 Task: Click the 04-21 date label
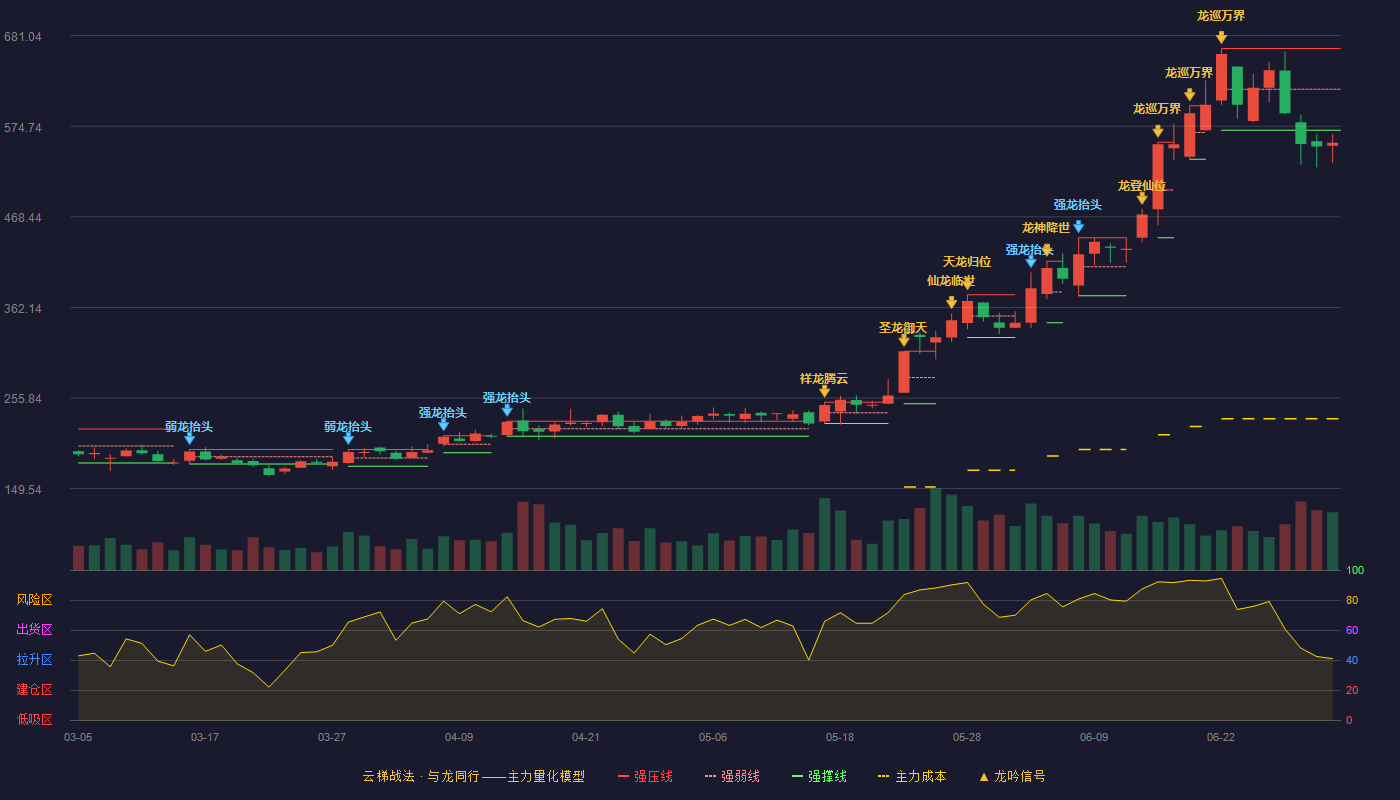[x=586, y=737]
